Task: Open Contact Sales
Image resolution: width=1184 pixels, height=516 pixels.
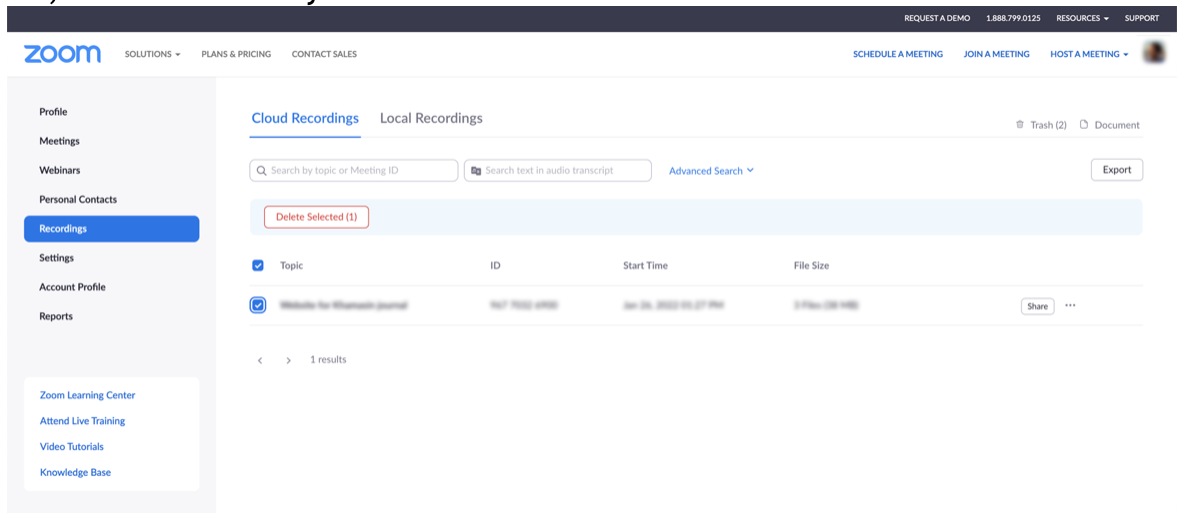Action: click(x=324, y=54)
